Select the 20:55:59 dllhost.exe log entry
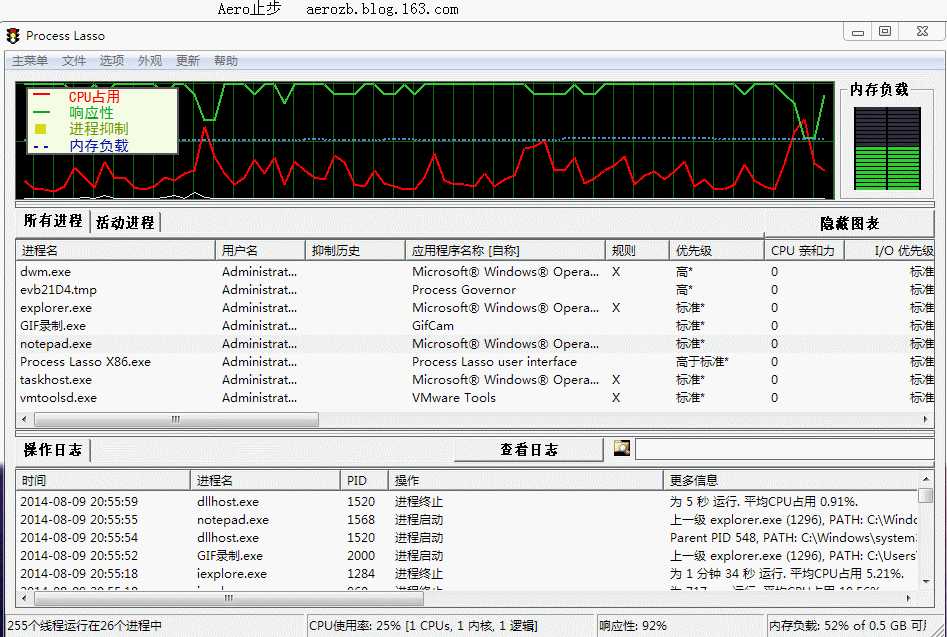The height and width of the screenshot is (637, 947). pos(466,502)
